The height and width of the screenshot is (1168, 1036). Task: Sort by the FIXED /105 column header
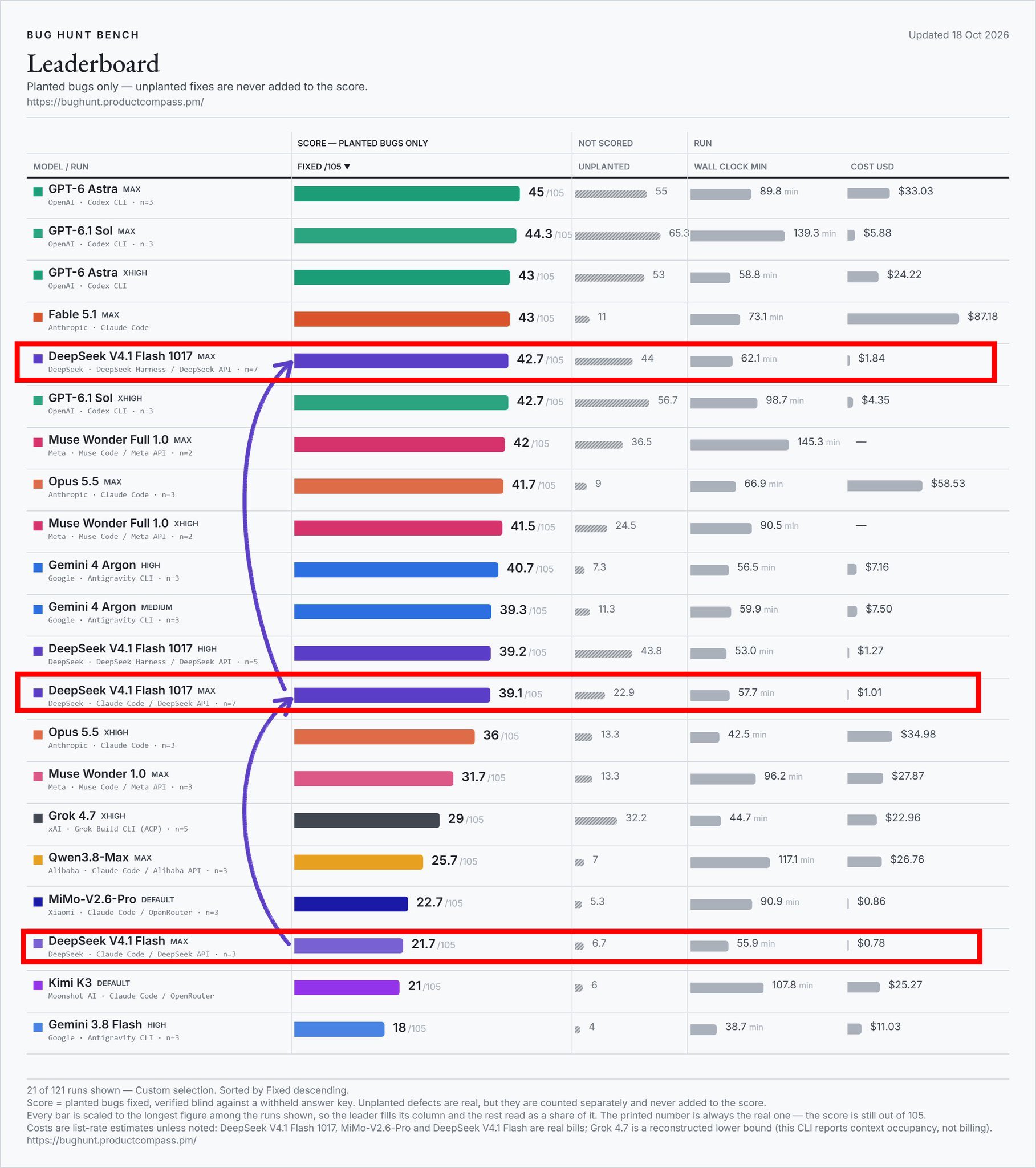[323, 167]
